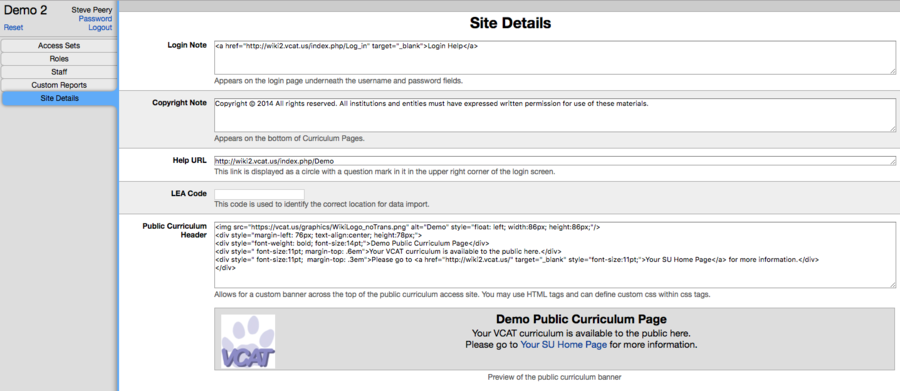
Task: Click the resize handle of the Help URL box
Action: [893, 162]
